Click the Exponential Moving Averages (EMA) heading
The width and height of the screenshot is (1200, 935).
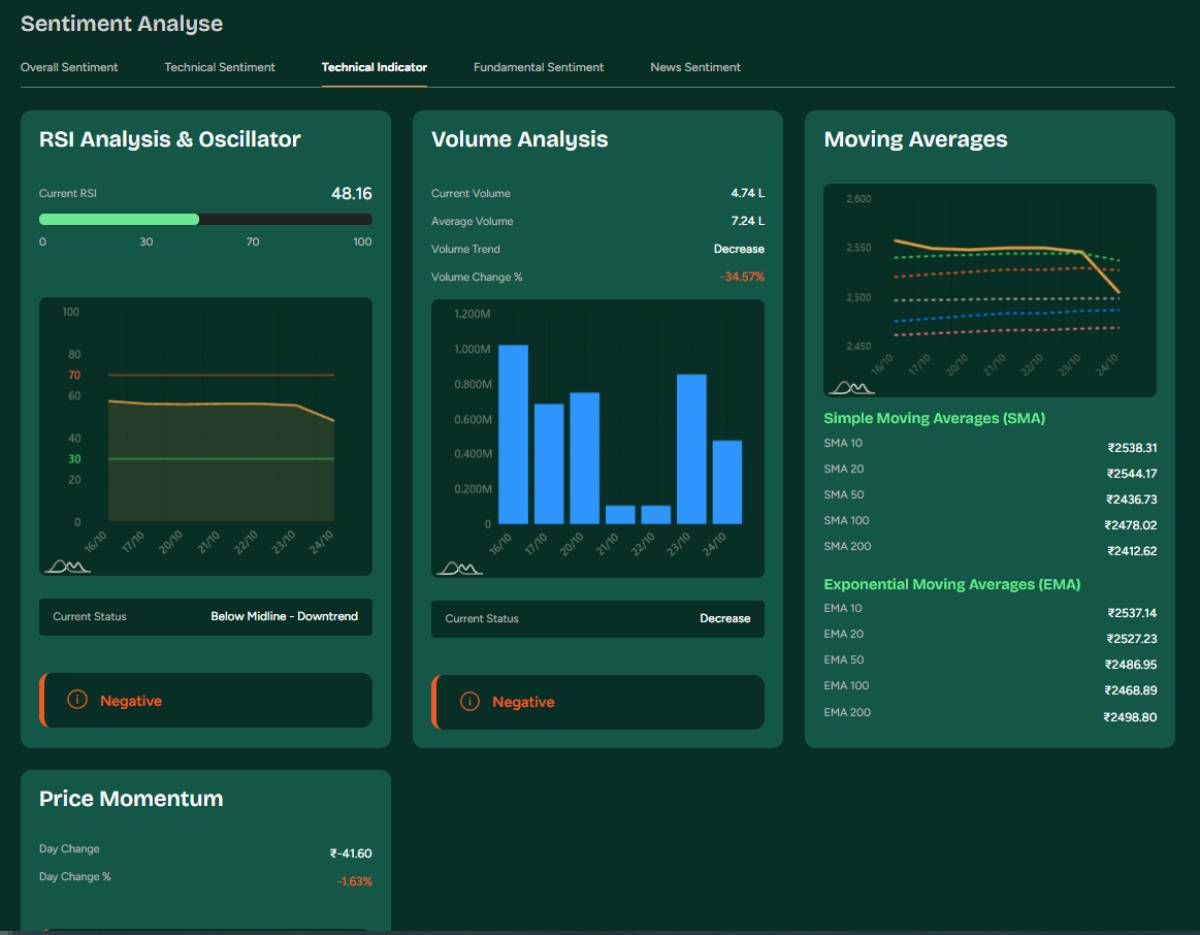pyautogui.click(x=950, y=584)
